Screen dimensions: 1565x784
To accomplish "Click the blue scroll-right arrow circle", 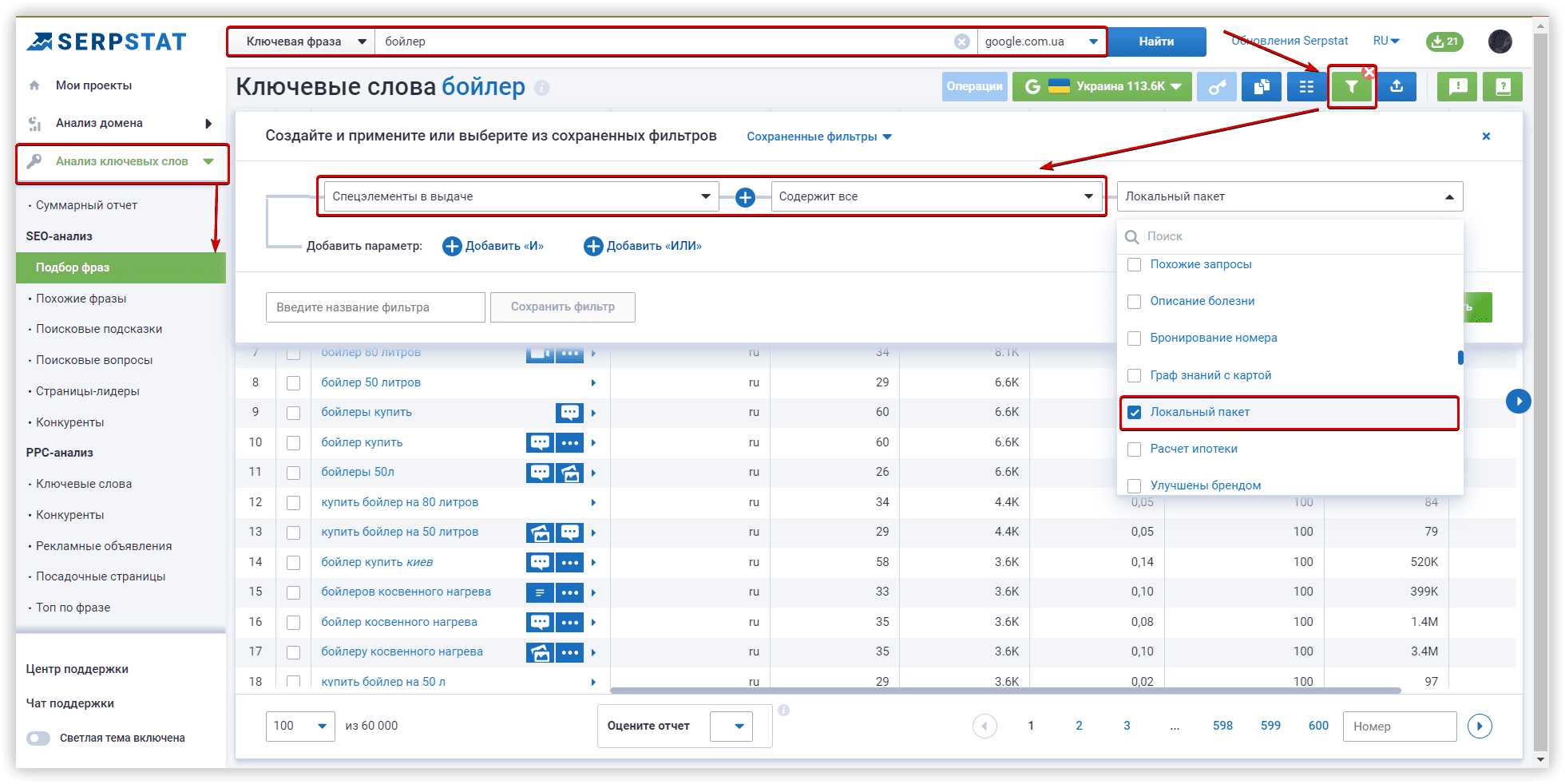I will click(1518, 401).
